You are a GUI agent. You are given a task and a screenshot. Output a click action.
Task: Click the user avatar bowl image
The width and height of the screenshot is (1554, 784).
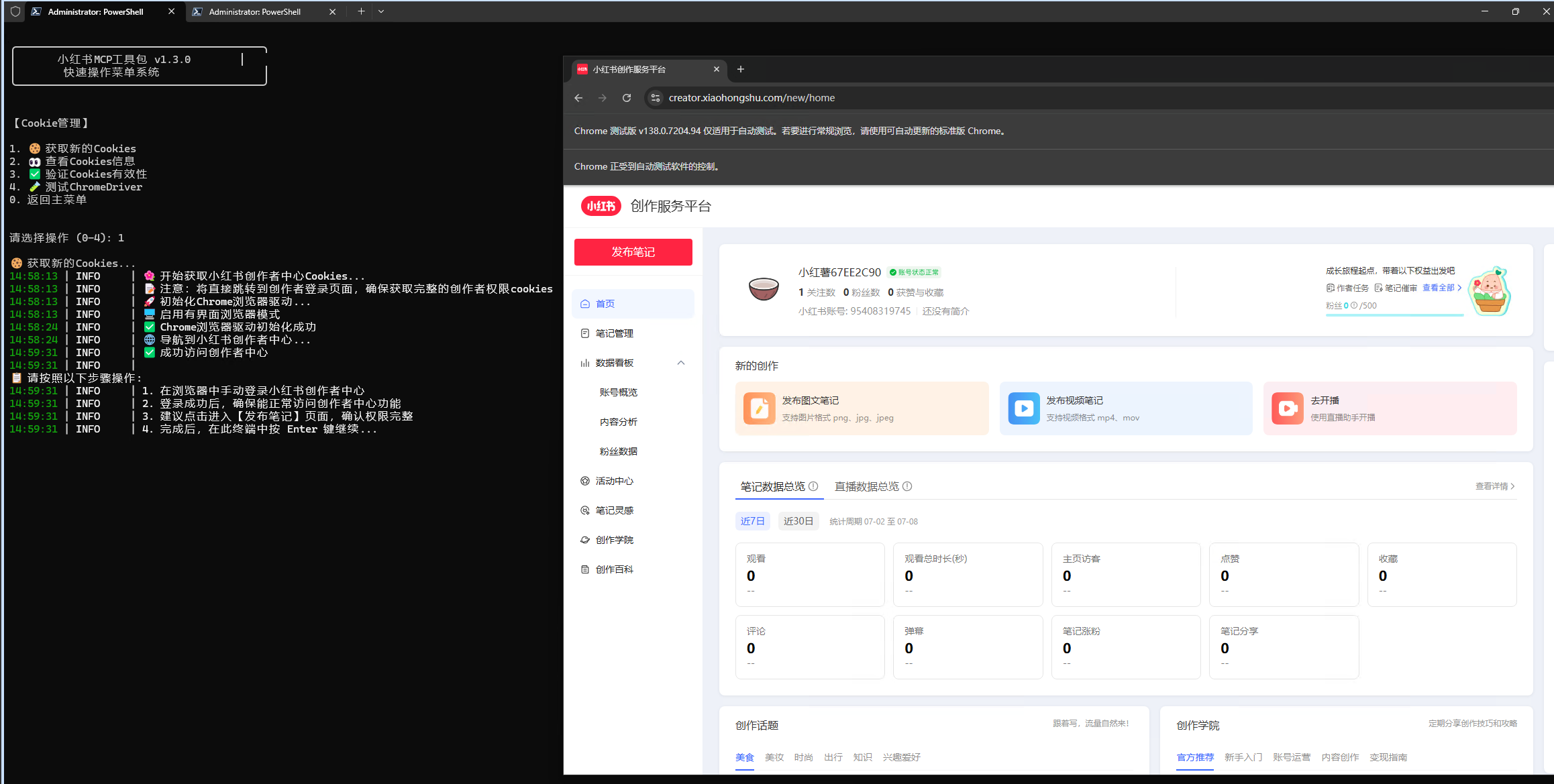click(x=764, y=289)
